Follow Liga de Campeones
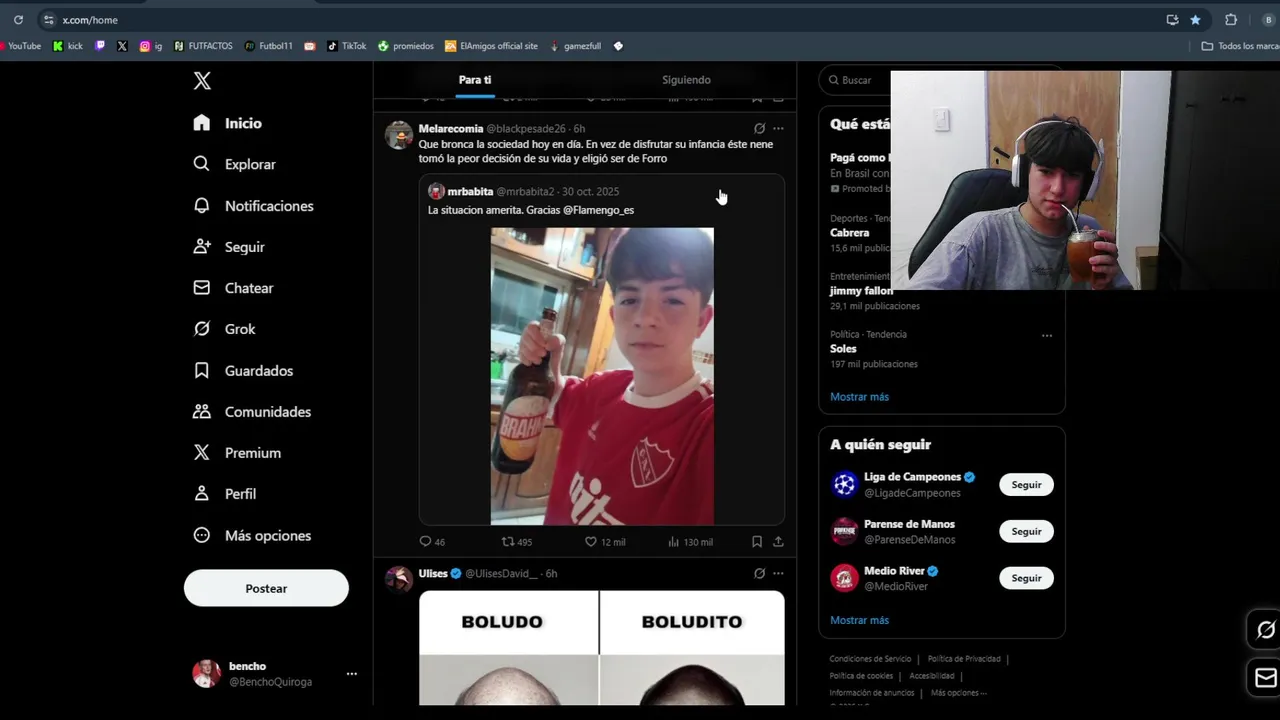 tap(1026, 485)
